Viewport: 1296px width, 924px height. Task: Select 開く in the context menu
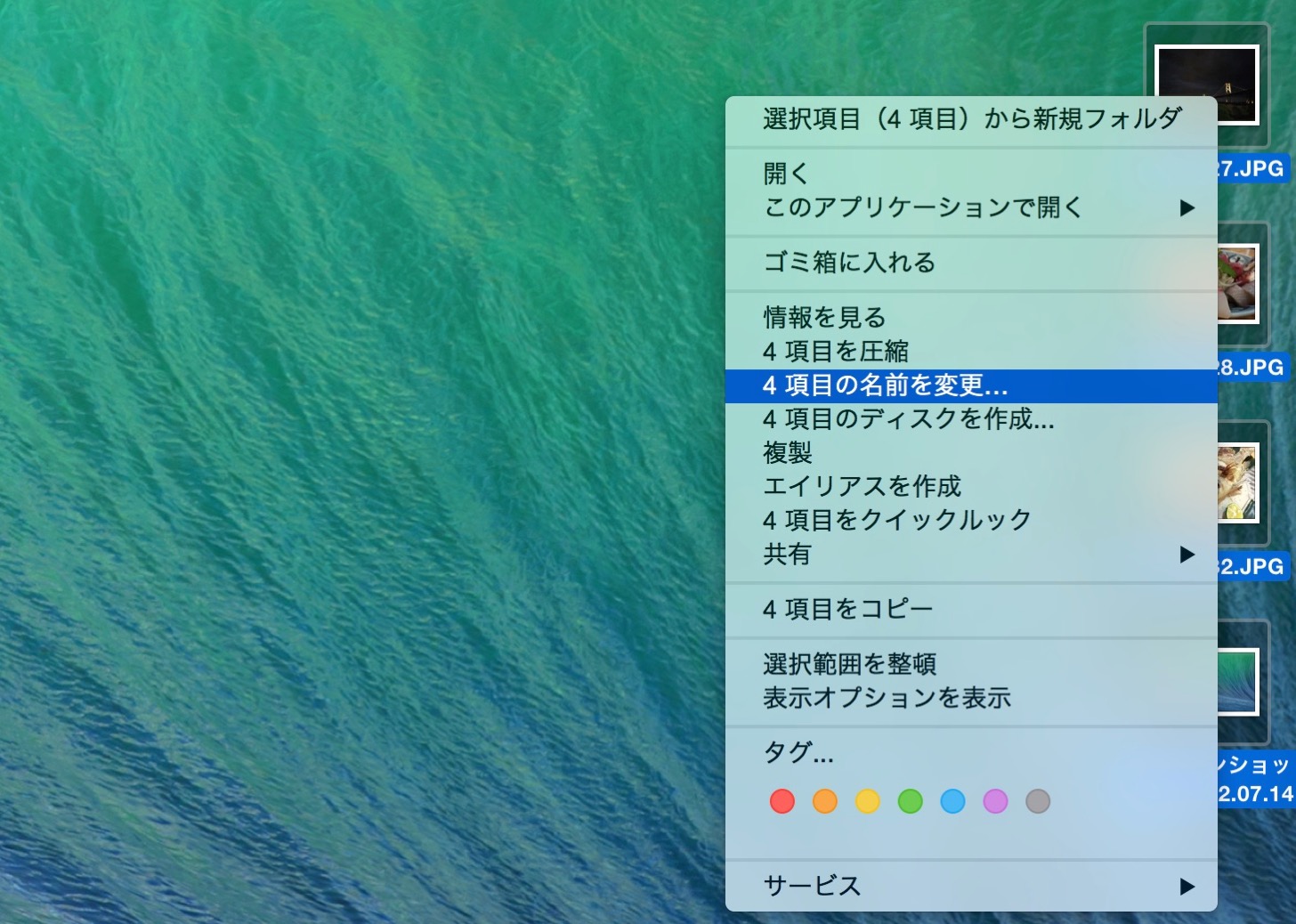(971, 173)
